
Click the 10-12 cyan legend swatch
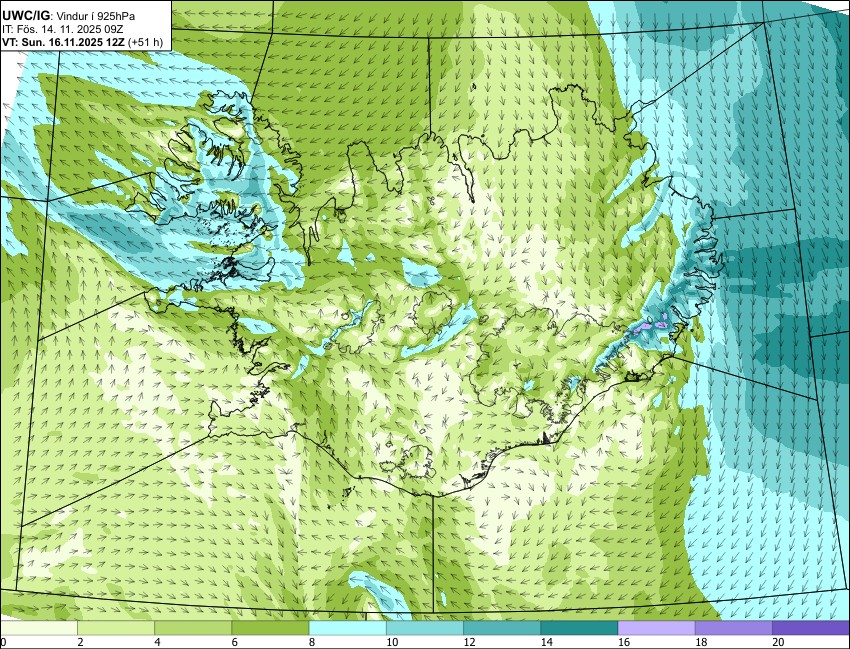[x=424, y=628]
